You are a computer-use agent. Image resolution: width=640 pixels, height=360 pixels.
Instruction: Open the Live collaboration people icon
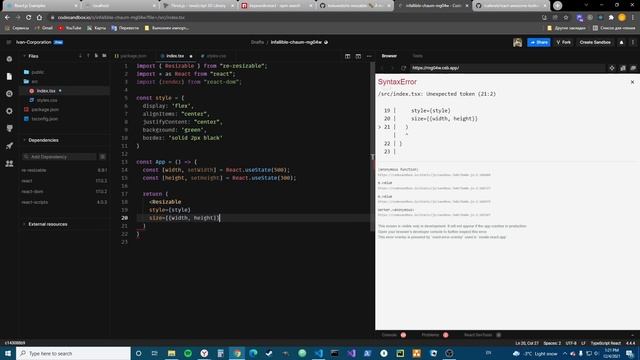[x=9, y=163]
